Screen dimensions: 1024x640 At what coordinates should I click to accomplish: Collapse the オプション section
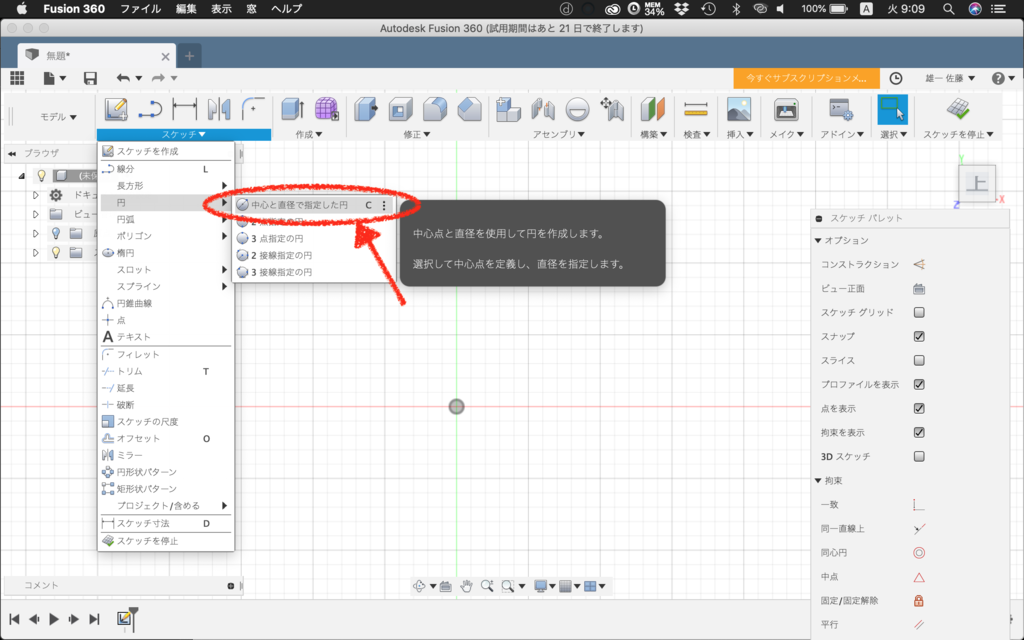818,240
